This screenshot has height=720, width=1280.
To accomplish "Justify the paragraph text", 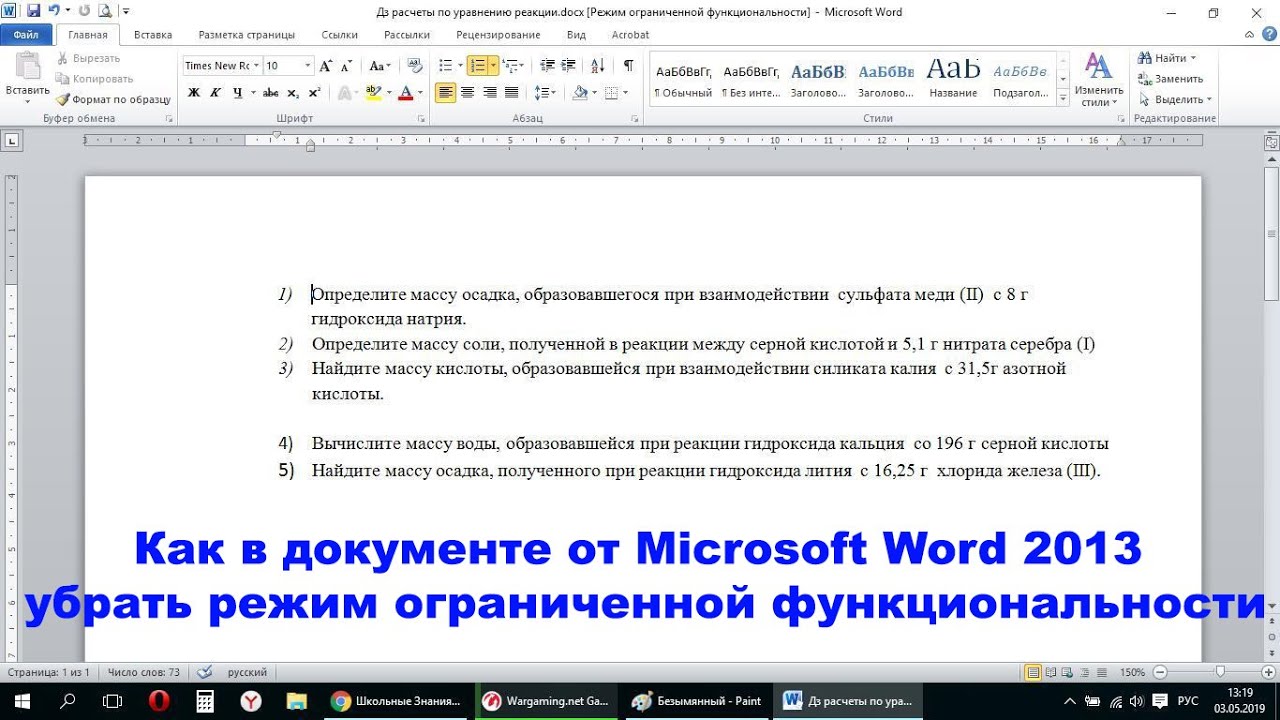I will click(x=511, y=93).
